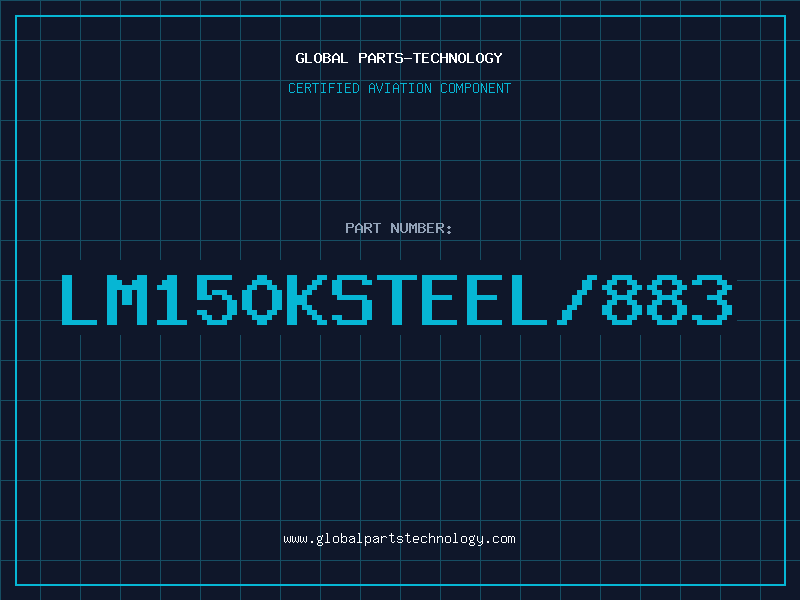Click the GLOBAL PARTS-TECHNOLOGY heading
This screenshot has width=800, height=600.
pos(399,58)
